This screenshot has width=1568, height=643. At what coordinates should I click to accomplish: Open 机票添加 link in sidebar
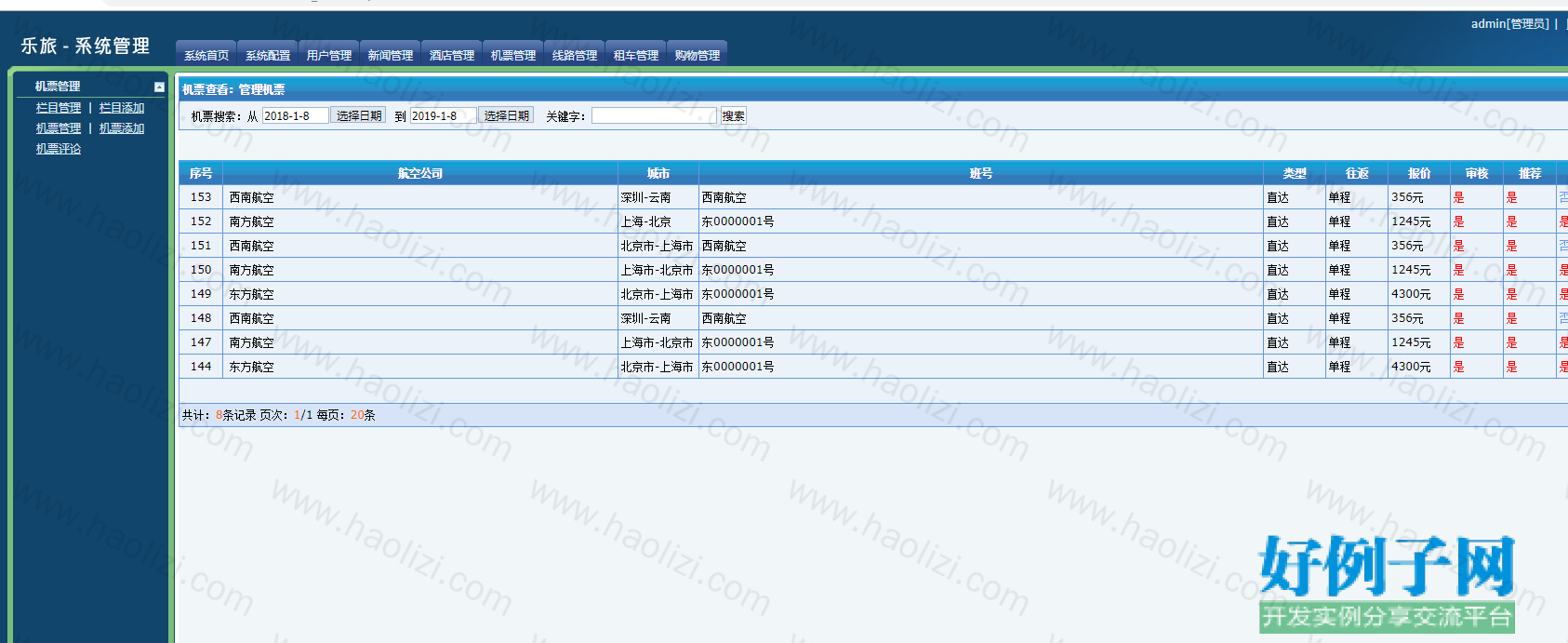[122, 128]
